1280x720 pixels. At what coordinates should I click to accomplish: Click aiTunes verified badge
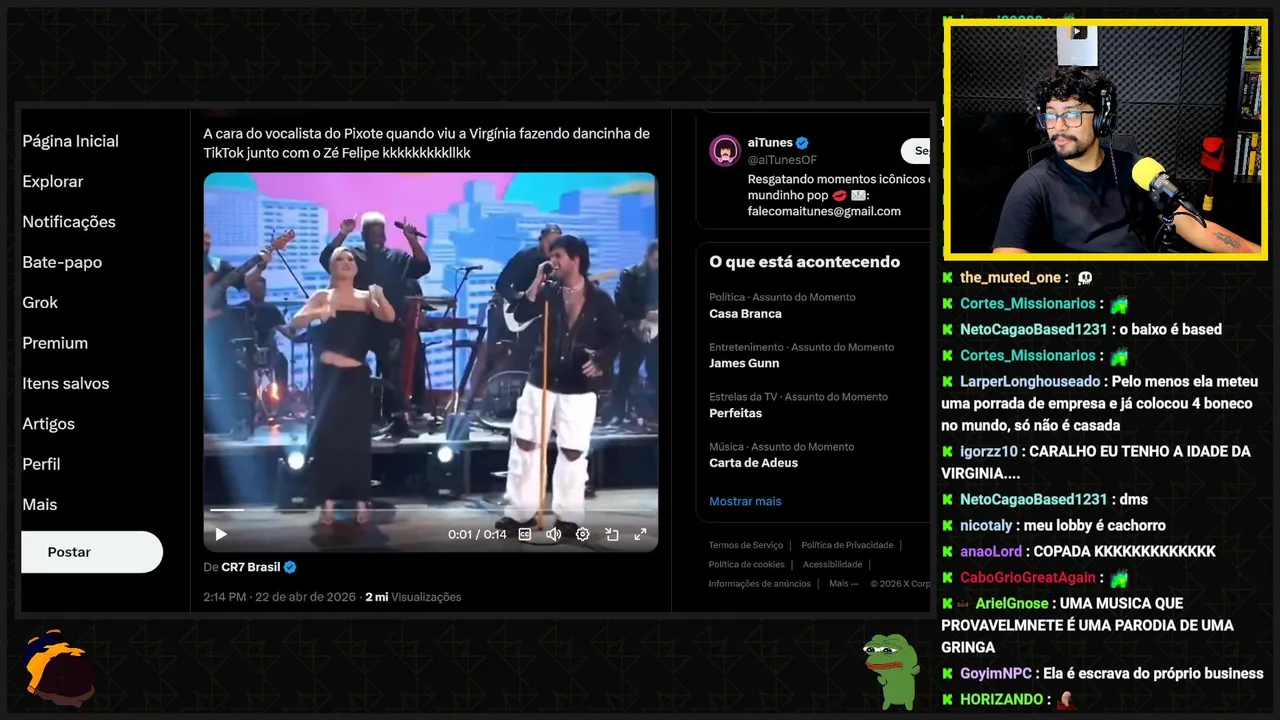point(802,143)
